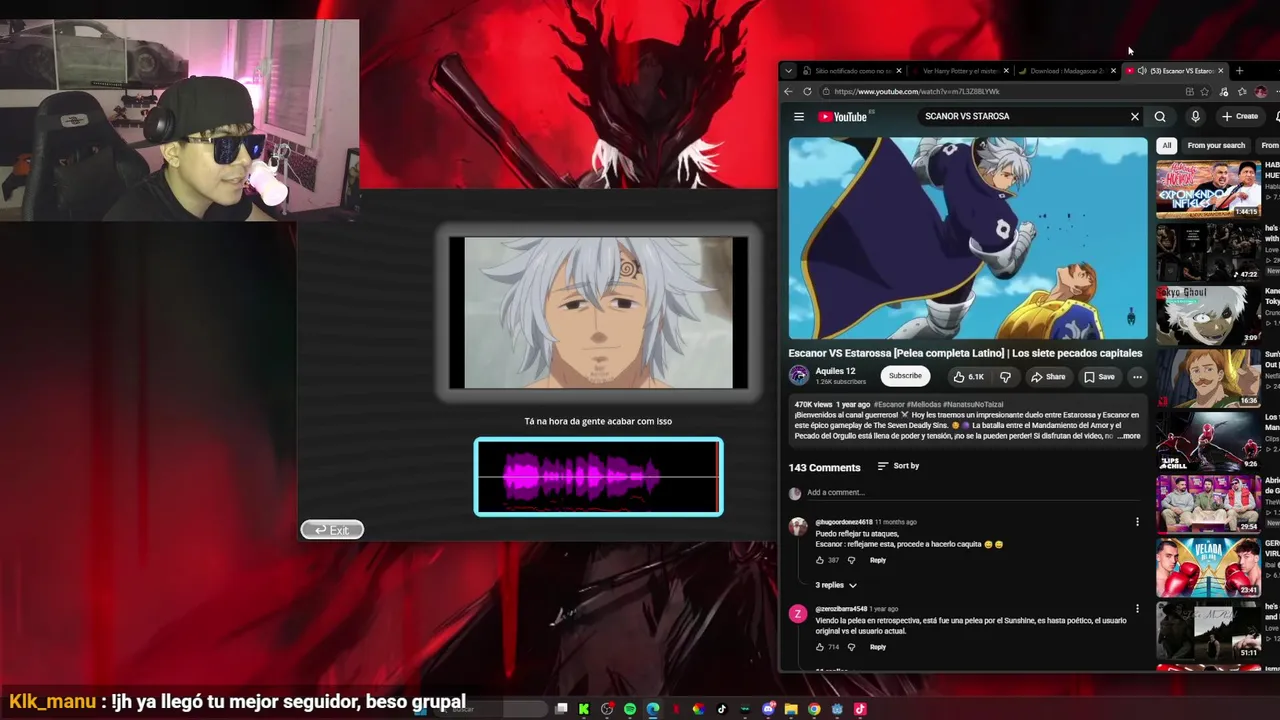
Task: Click the Escanor VS Estarossa video player
Action: click(968, 239)
